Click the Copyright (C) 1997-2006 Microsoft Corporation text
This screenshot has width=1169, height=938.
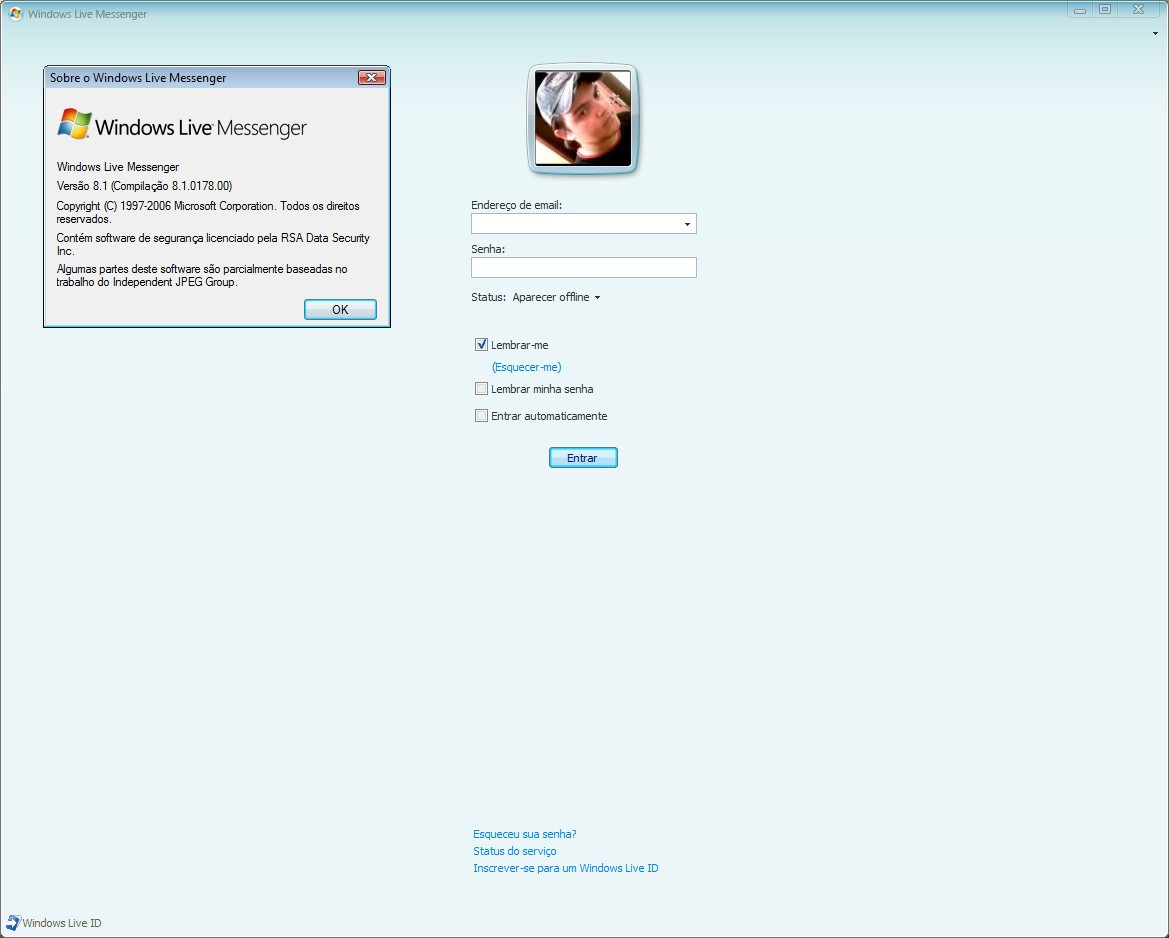coord(208,212)
